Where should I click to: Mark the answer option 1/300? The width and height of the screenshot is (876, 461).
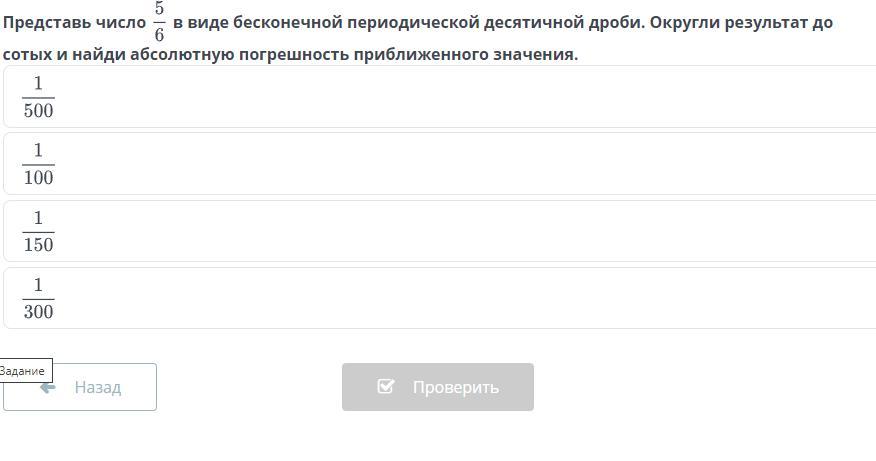click(x=440, y=298)
